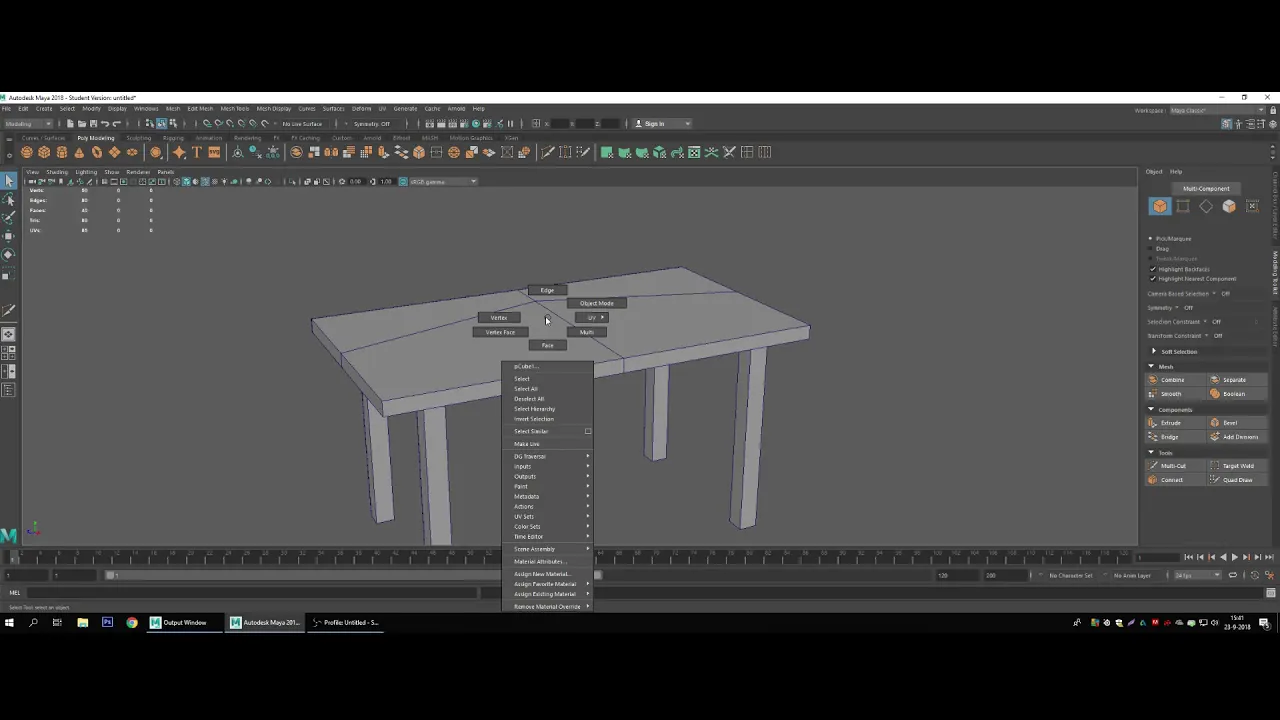Select Edge selection icon in Modeling Toolkit
This screenshot has width=1280, height=720.
1206,206
